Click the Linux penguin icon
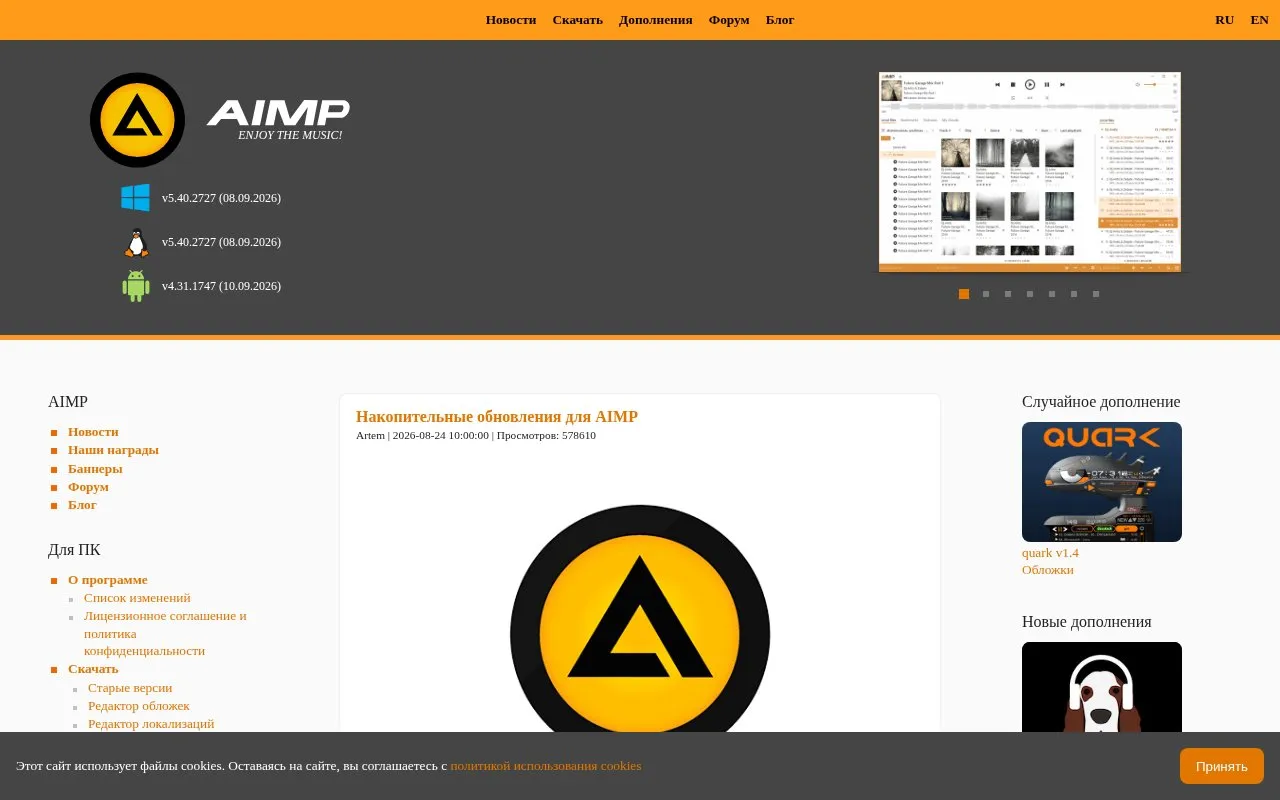This screenshot has height=800, width=1280. tap(136, 242)
